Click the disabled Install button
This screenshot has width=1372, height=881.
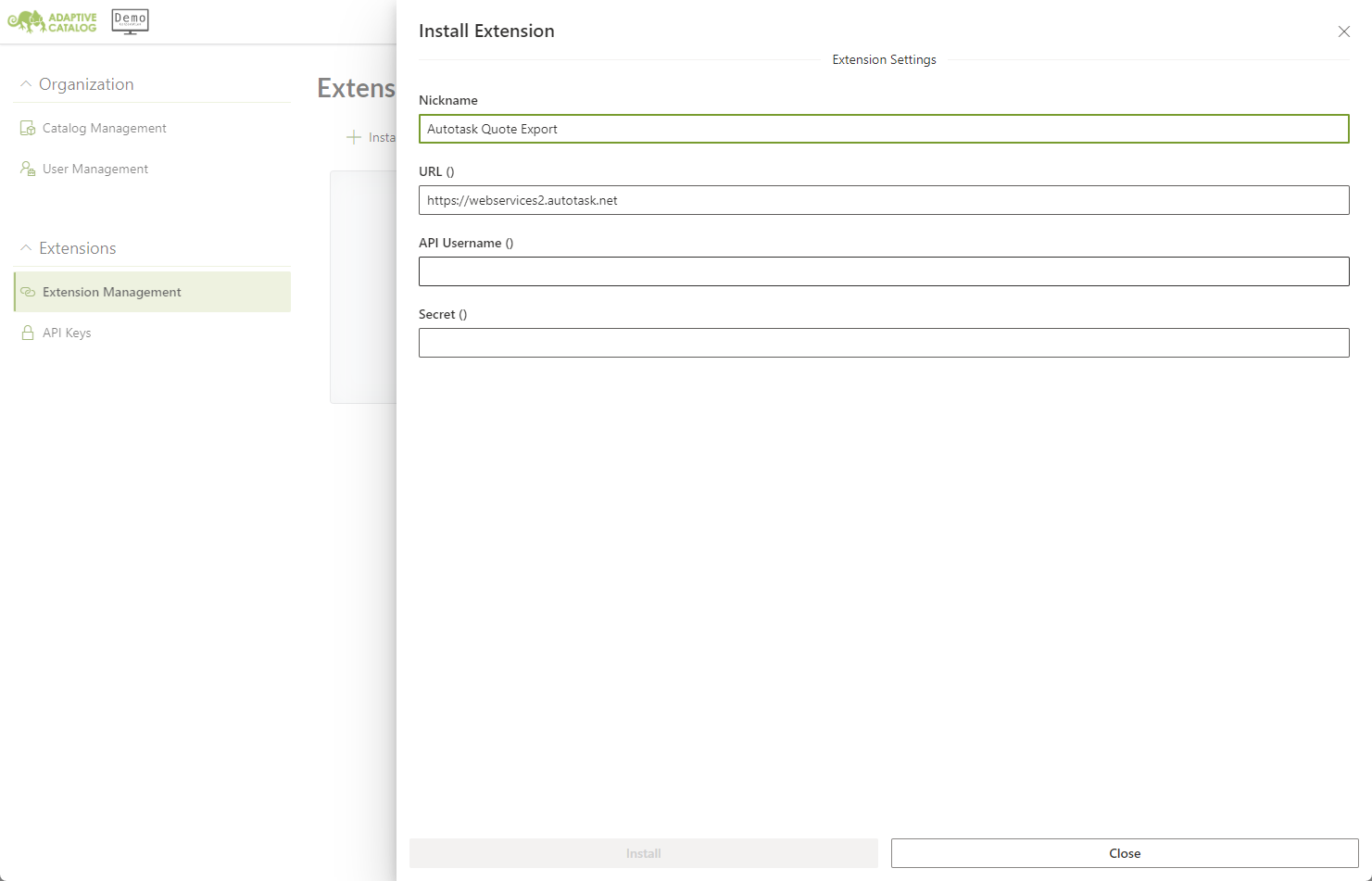tap(644, 853)
